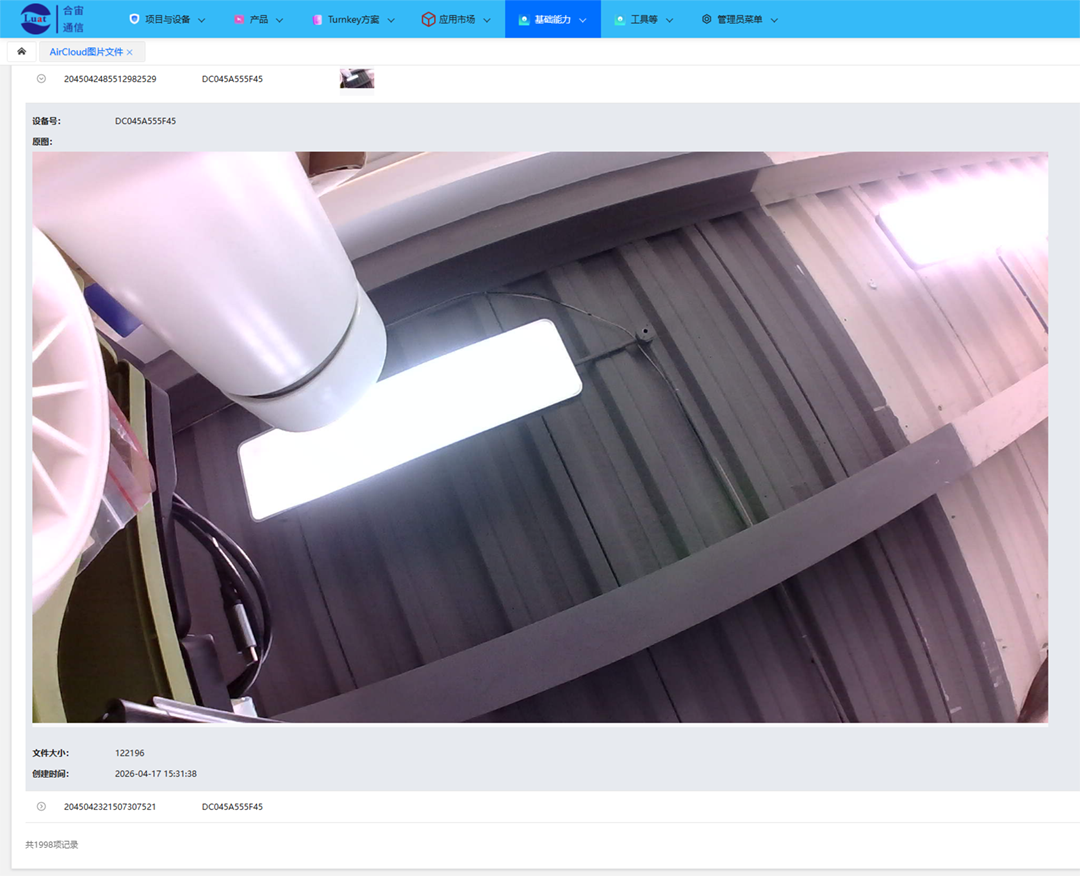Image resolution: width=1080 pixels, height=876 pixels.
Task: Open the 工具等 menu
Action: [643, 19]
